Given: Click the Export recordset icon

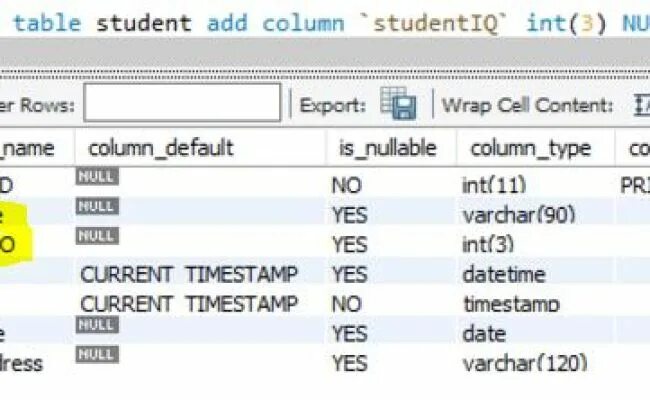Looking at the screenshot, I should pyautogui.click(x=397, y=104).
